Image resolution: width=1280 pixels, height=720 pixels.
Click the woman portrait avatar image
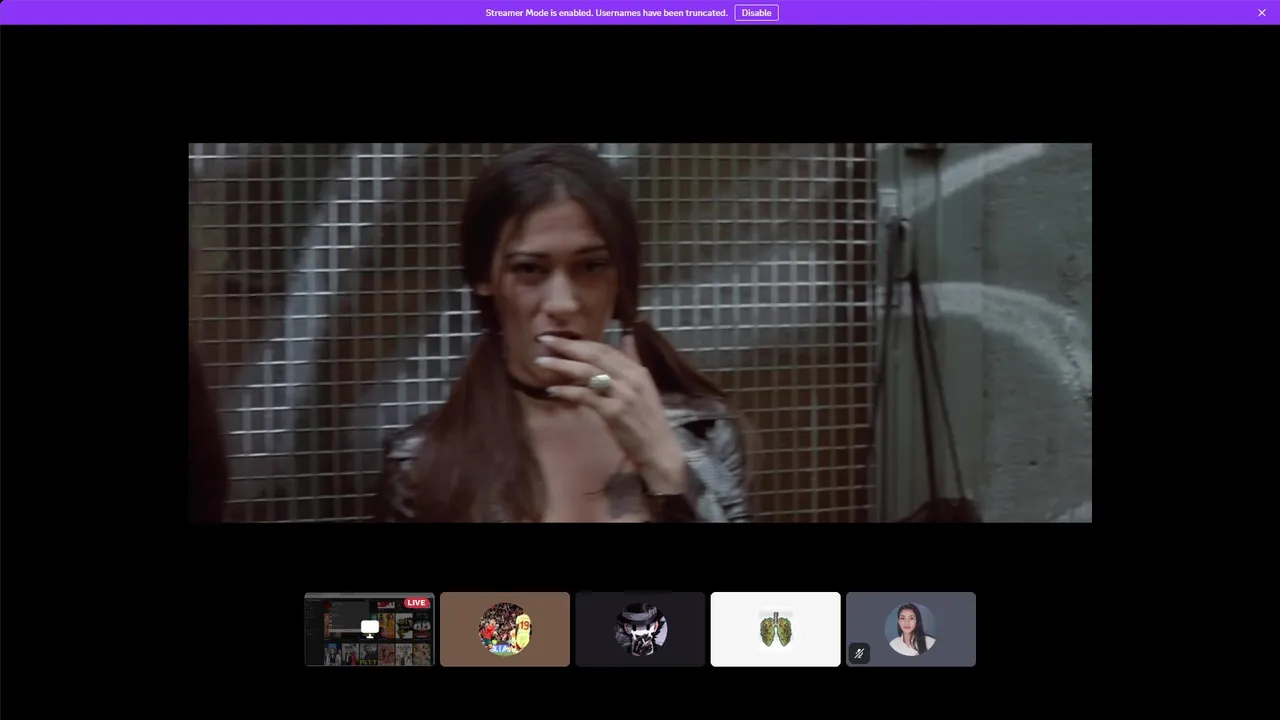click(x=911, y=629)
